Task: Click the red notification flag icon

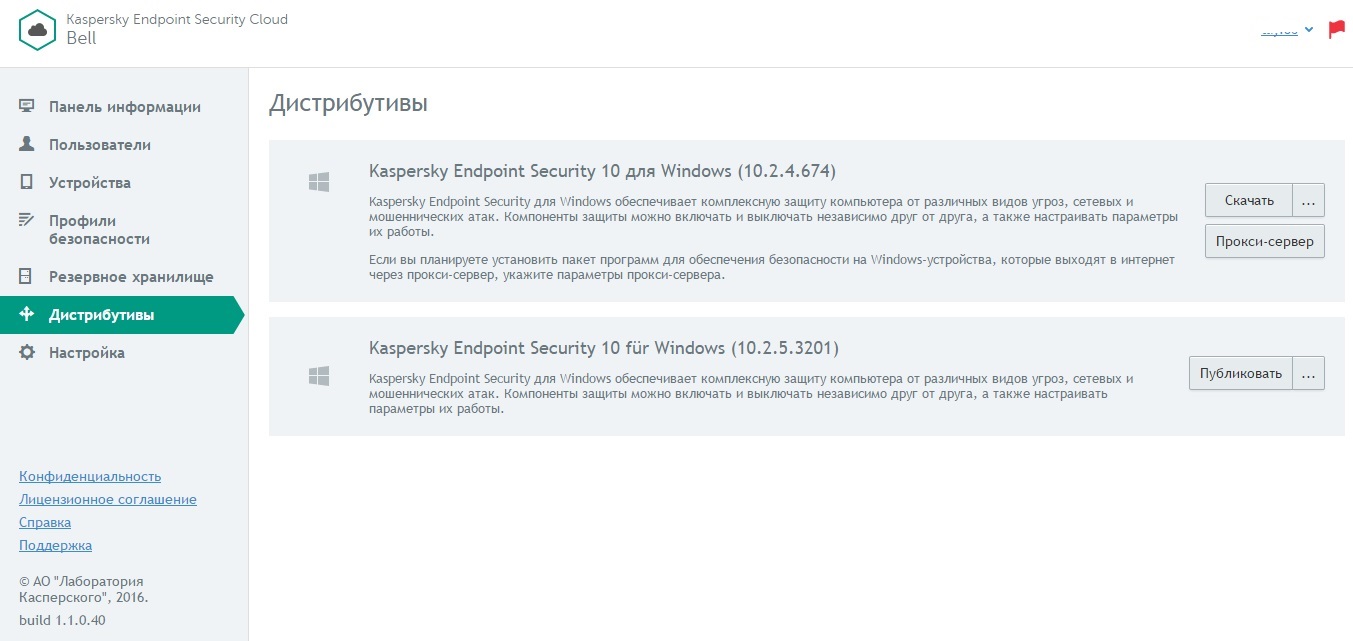Action: 1336,30
